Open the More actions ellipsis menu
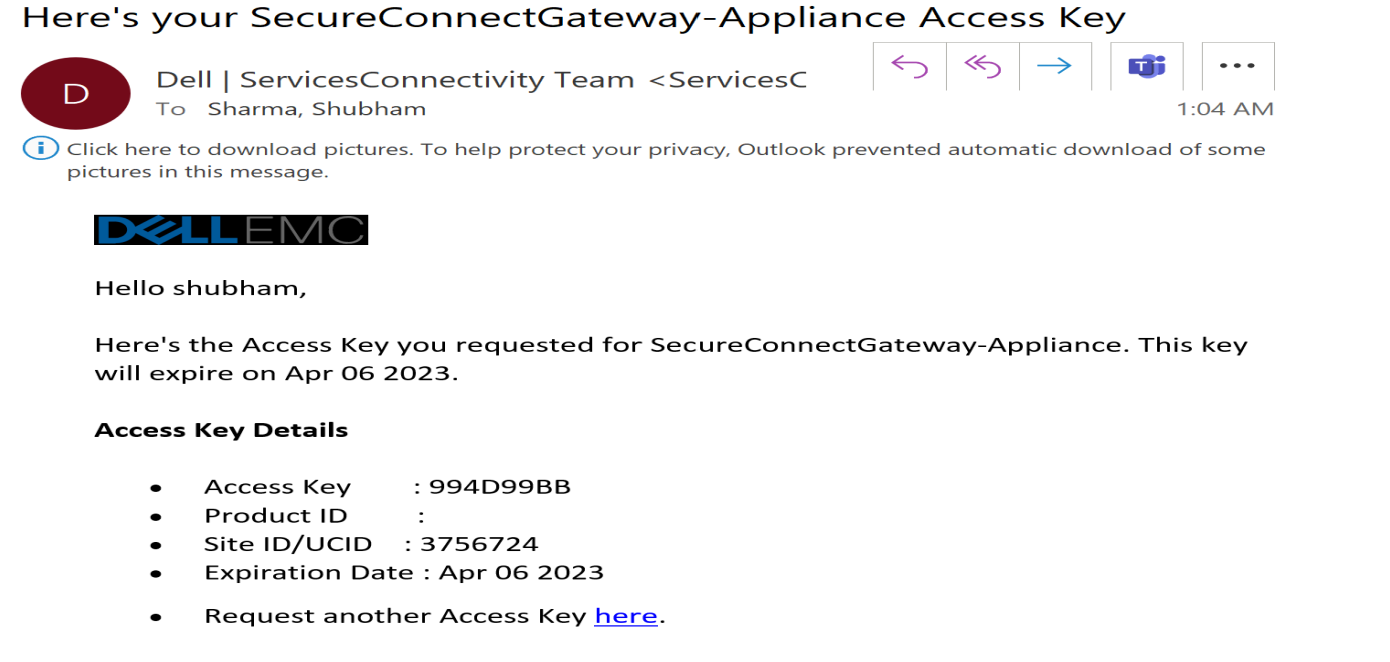Screen dimensions: 1390x662 pos(1237,67)
